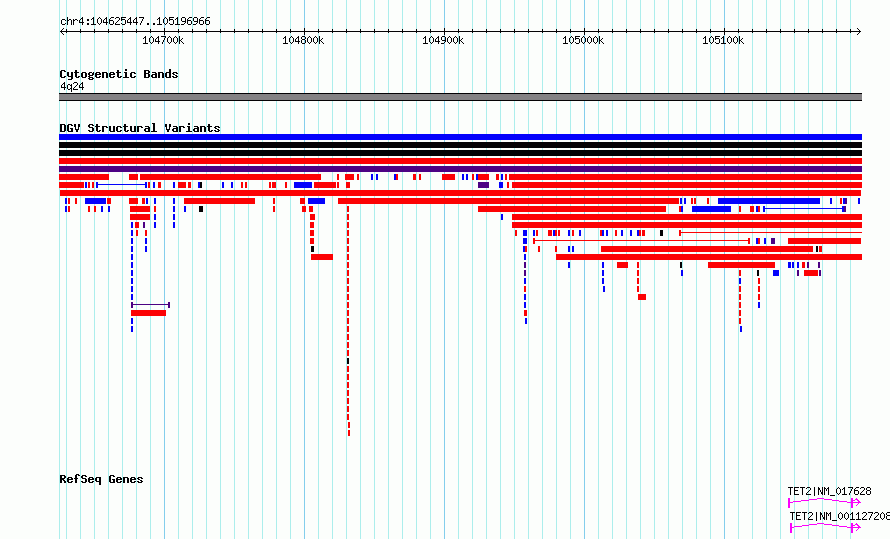Click the 105000k ruler tick label
This screenshot has height=539, width=890.
pyautogui.click(x=583, y=40)
